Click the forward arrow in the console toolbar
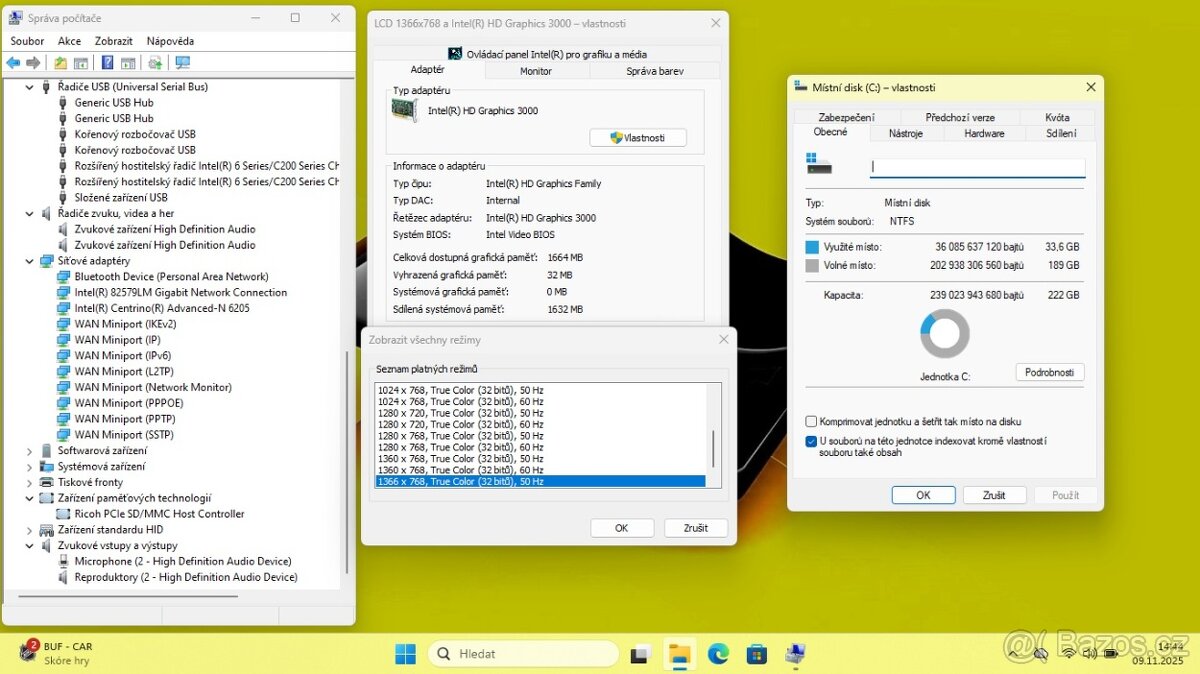 [x=33, y=62]
